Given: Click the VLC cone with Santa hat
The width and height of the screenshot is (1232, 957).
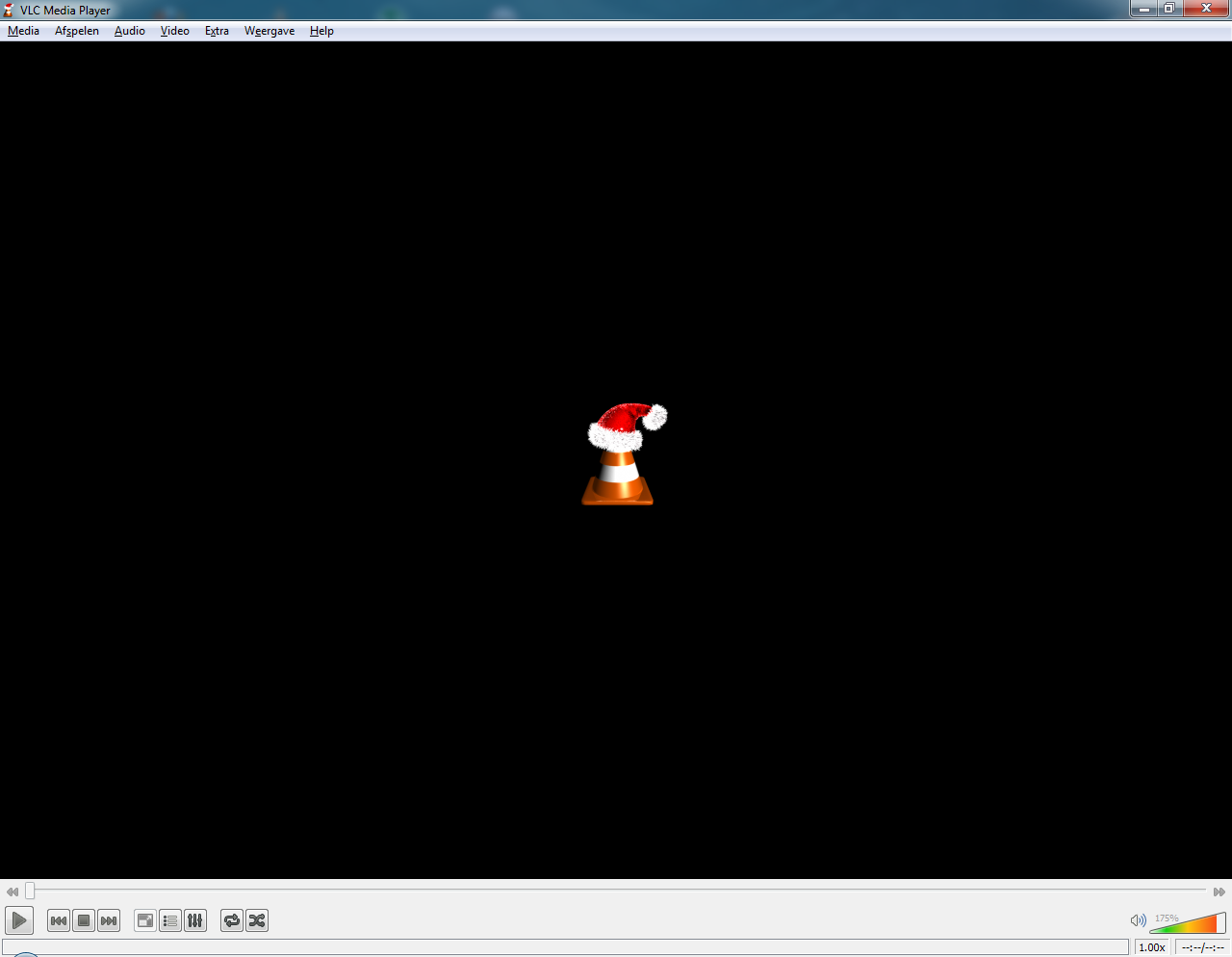Looking at the screenshot, I should (624, 453).
